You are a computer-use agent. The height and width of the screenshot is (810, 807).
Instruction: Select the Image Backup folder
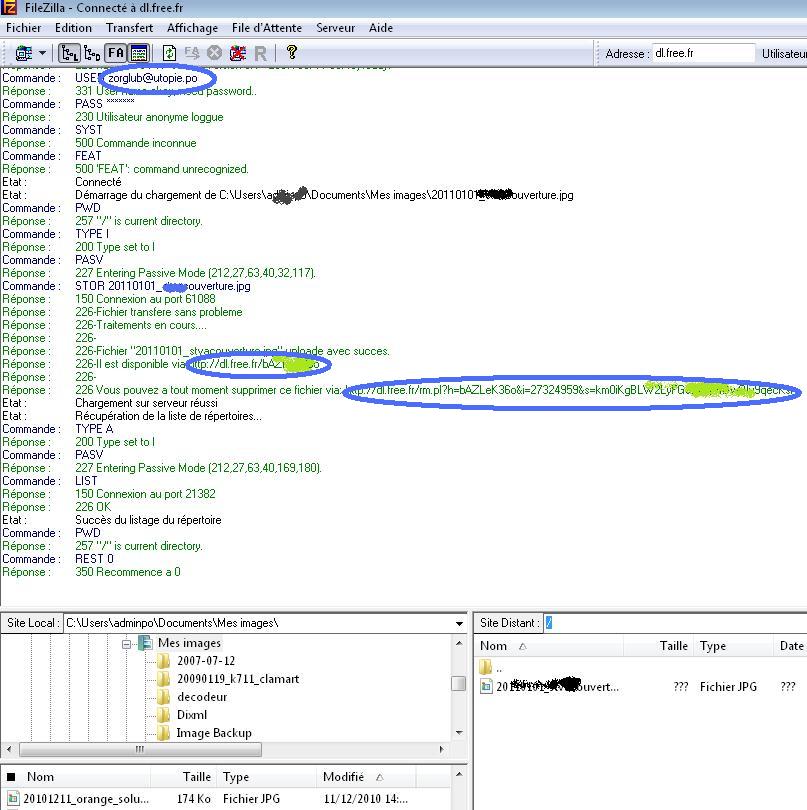214,733
